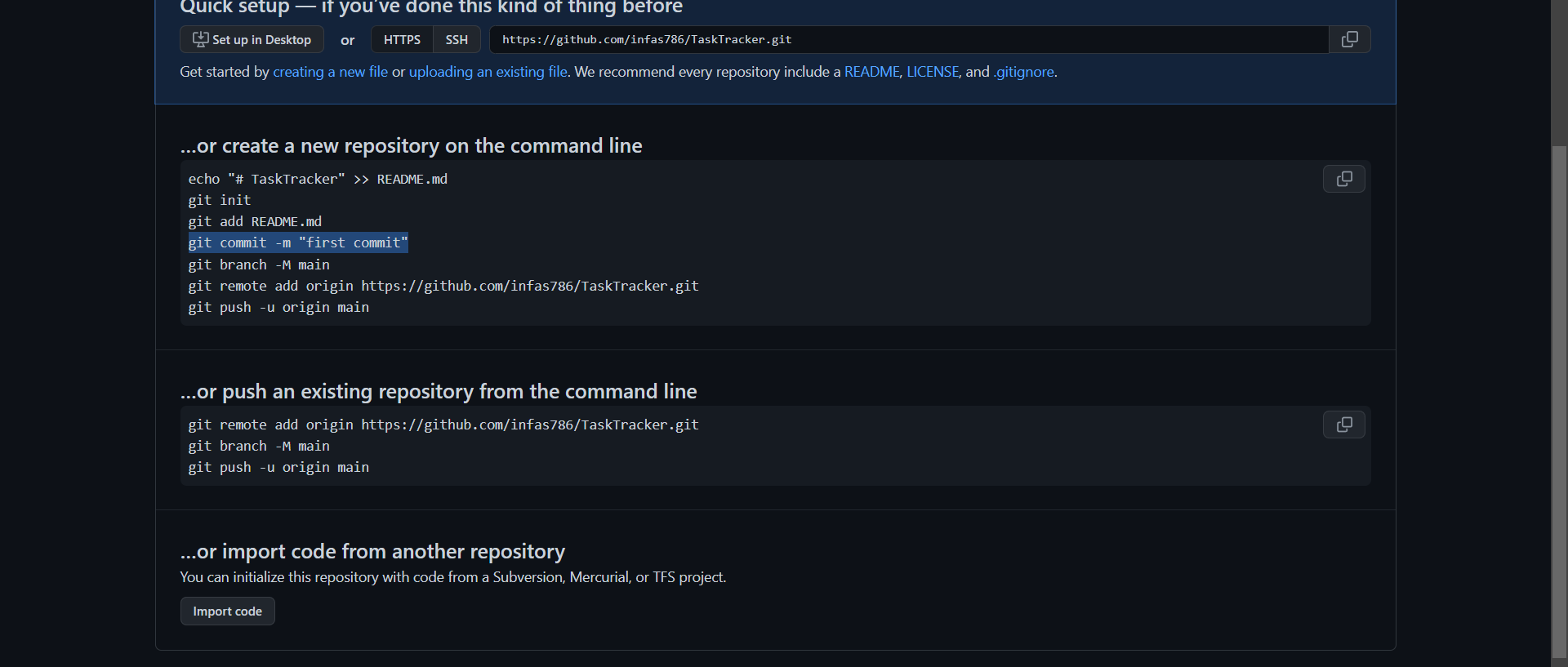Follow the README link

click(x=871, y=72)
